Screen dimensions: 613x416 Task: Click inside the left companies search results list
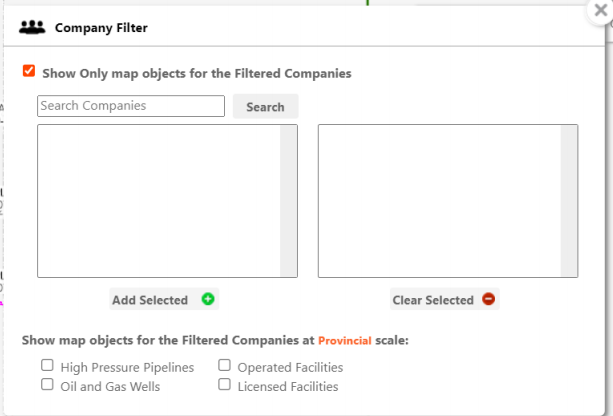158,200
